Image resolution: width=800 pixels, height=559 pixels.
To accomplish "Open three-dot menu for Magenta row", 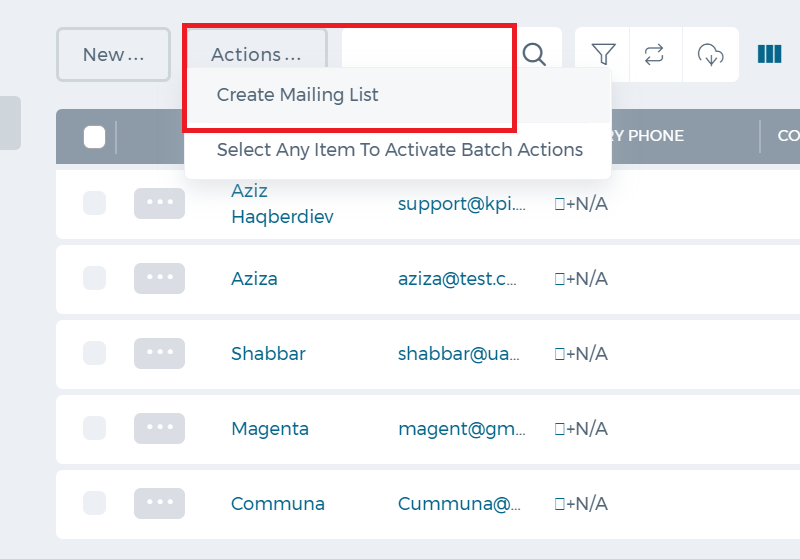I will coord(159,428).
